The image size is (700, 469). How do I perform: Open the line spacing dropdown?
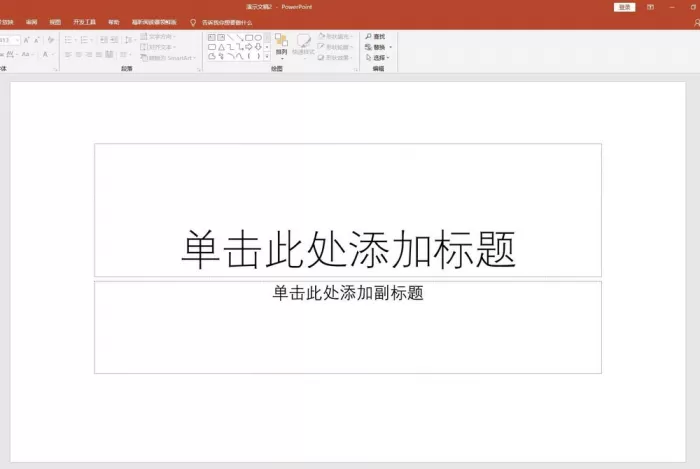(x=130, y=40)
